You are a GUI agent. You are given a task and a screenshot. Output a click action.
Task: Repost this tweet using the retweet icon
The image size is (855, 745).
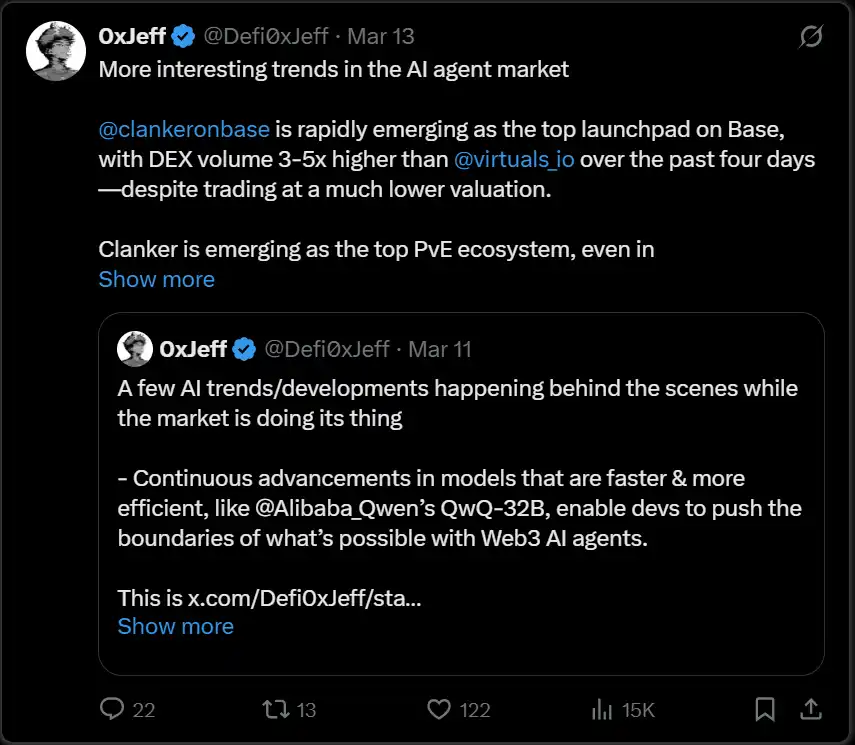(x=273, y=709)
